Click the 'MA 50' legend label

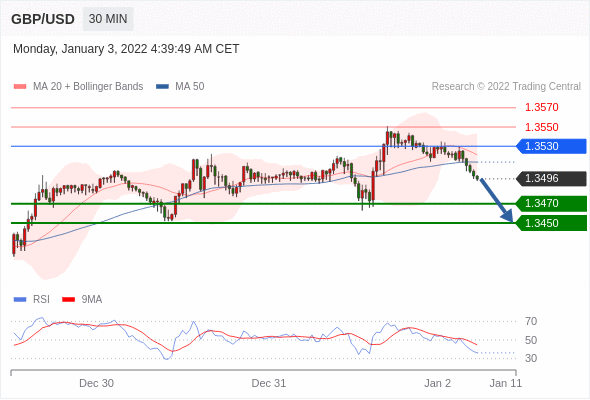[190, 87]
